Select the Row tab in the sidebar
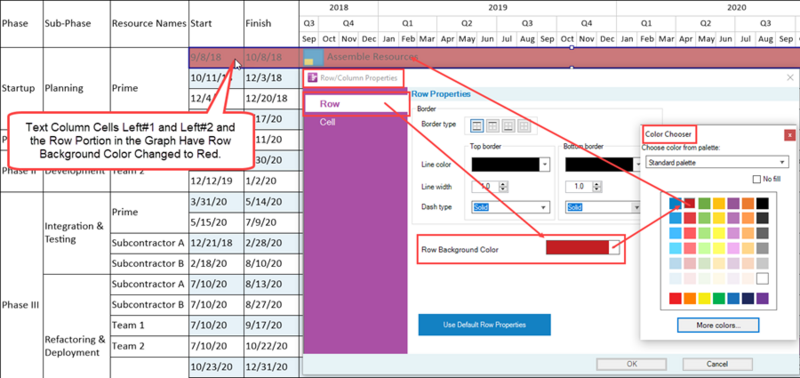This screenshot has height=378, width=800. (x=356, y=104)
